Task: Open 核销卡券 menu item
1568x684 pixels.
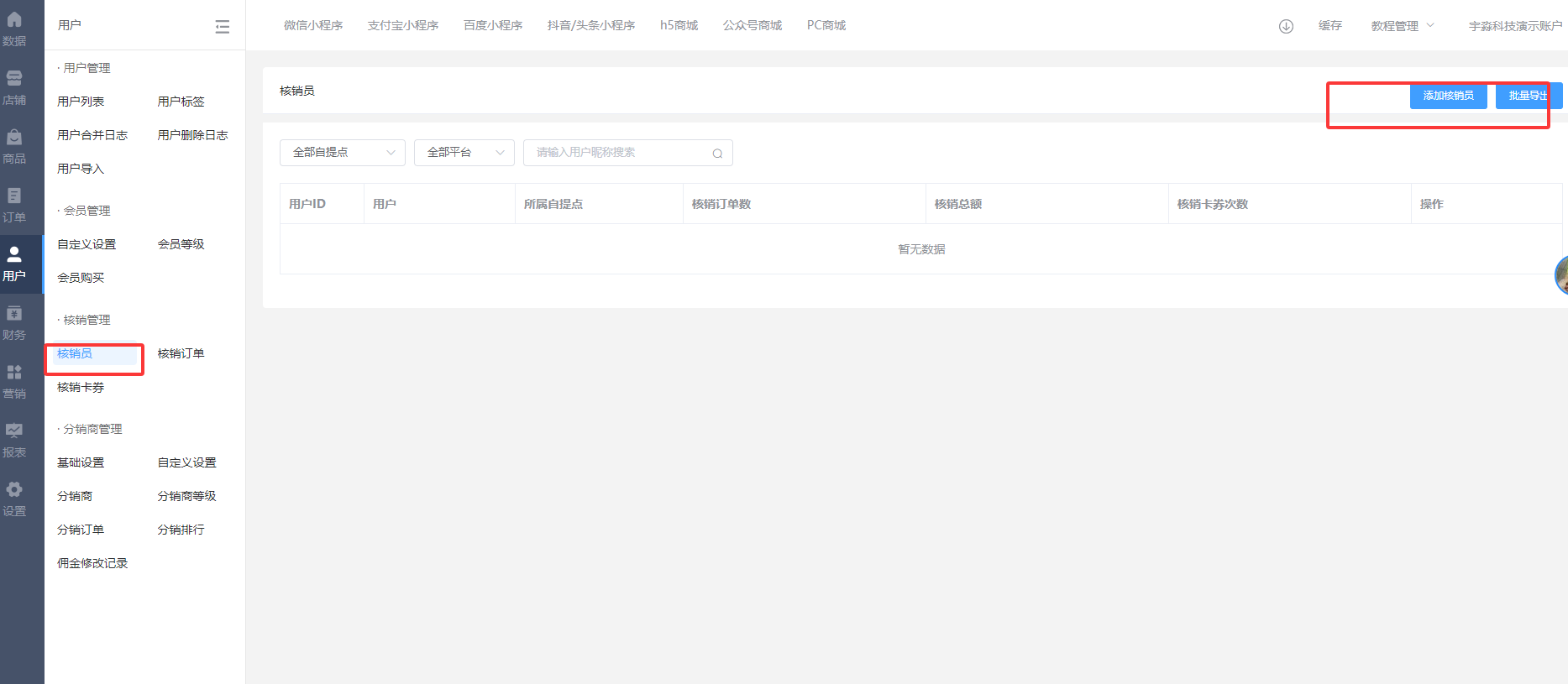Action: pyautogui.click(x=81, y=387)
